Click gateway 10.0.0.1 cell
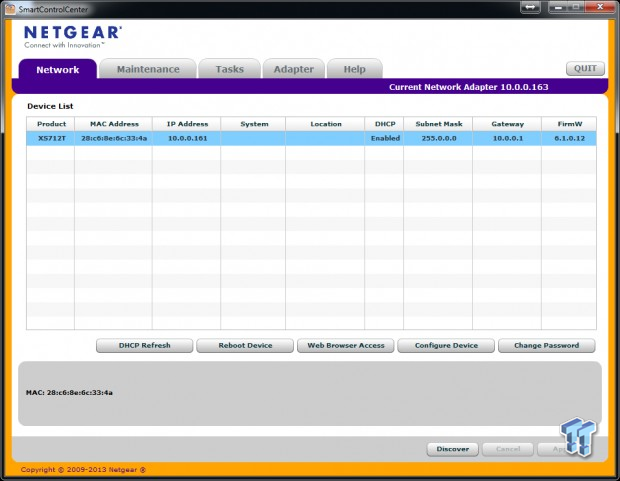Viewport: 620px width, 481px height. pyautogui.click(x=507, y=138)
